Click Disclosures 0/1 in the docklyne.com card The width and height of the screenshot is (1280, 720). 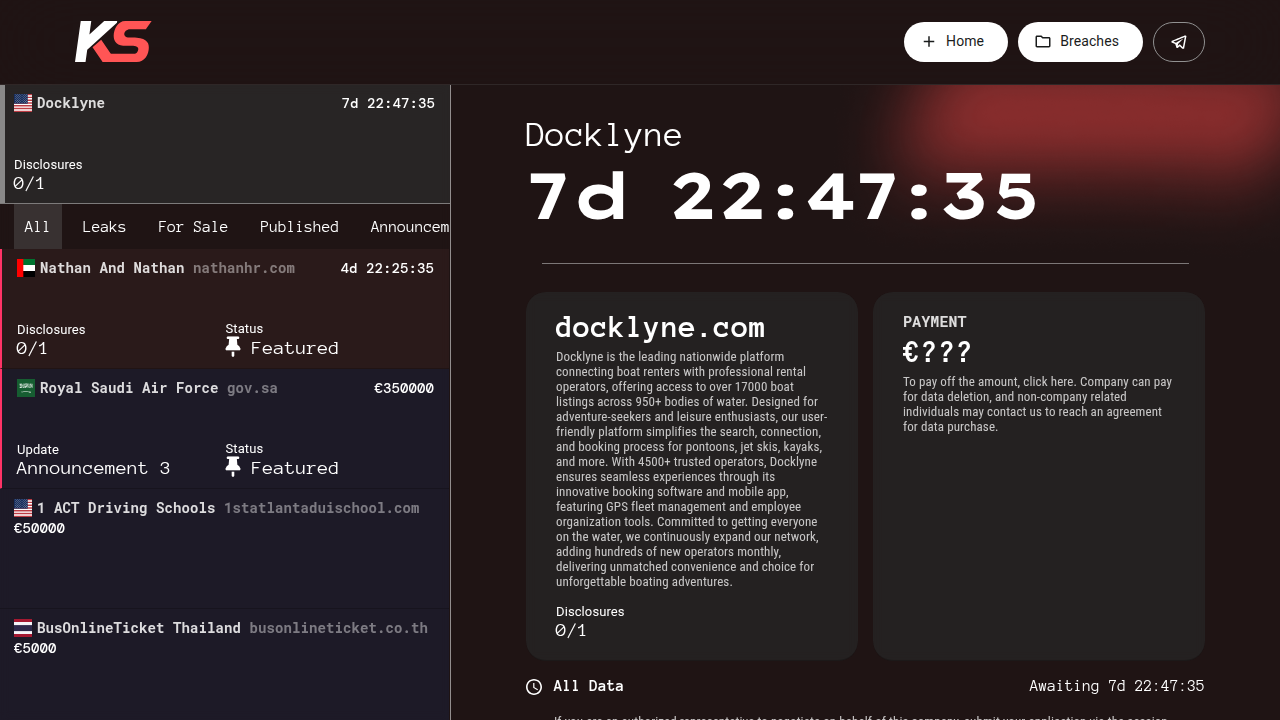click(x=590, y=621)
